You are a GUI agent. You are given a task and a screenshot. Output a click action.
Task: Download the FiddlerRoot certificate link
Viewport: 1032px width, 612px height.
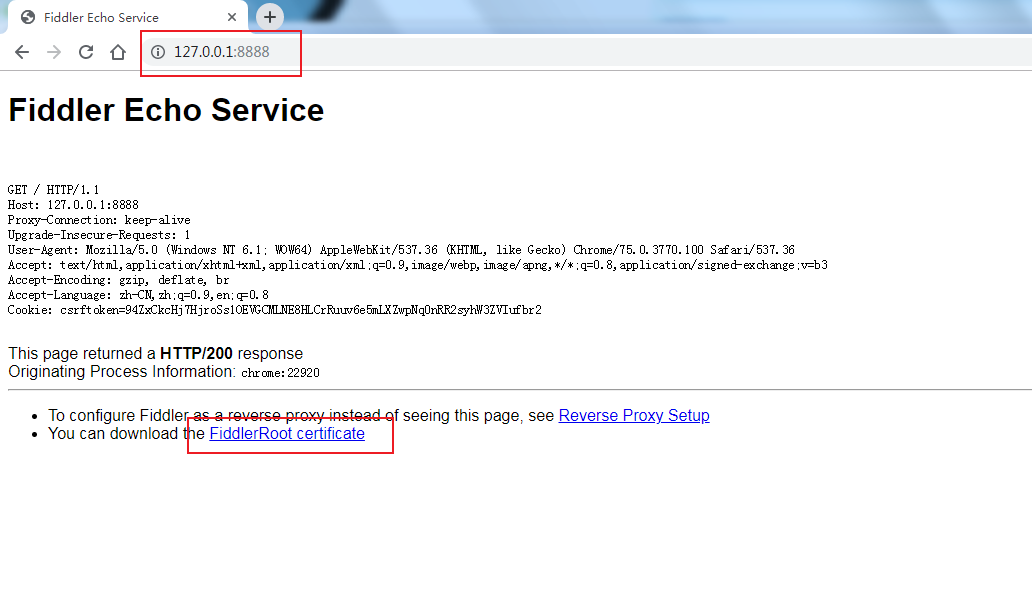coord(287,434)
